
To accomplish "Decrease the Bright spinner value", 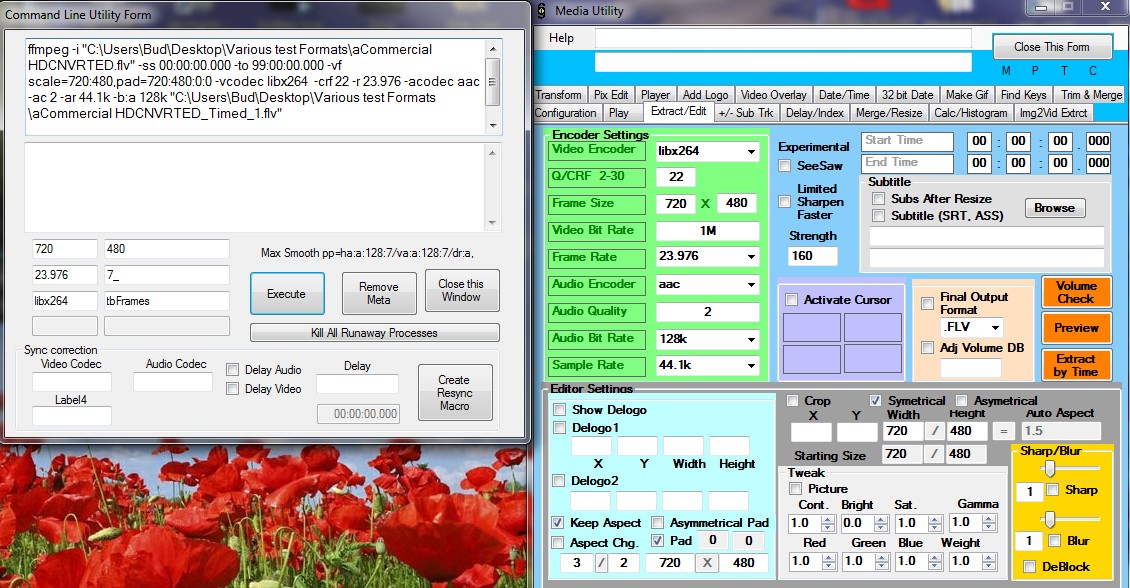I will tap(881, 527).
